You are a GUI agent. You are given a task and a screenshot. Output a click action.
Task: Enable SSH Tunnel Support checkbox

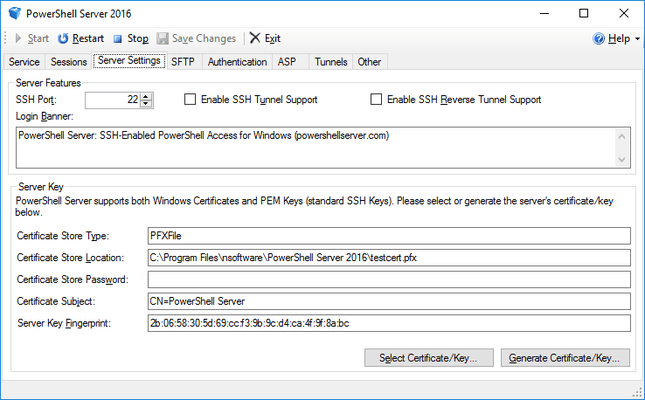[x=190, y=99]
